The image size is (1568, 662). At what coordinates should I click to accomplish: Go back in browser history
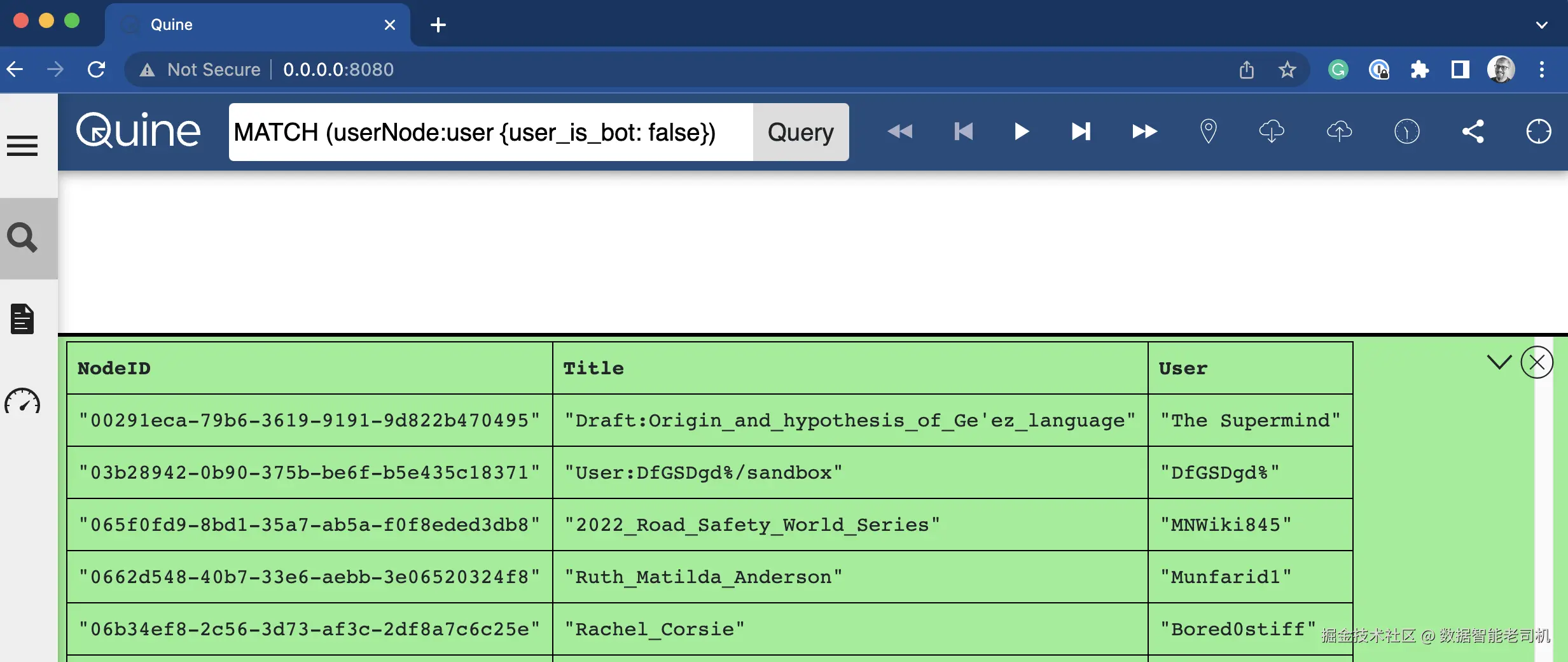tap(15, 69)
